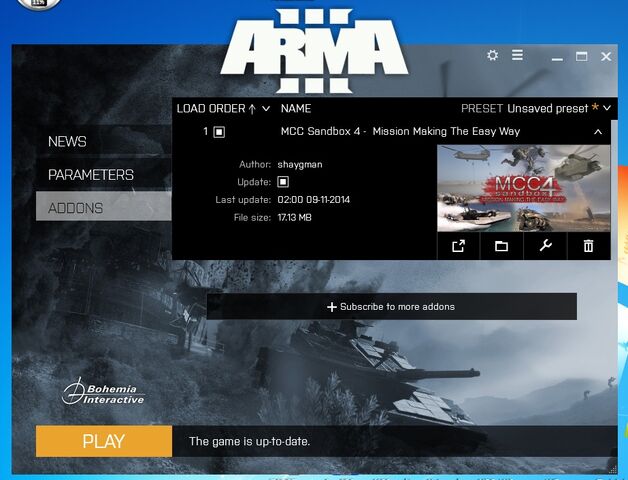Expand the Preset dropdown chevron
The width and height of the screenshot is (628, 480).
[x=607, y=108]
